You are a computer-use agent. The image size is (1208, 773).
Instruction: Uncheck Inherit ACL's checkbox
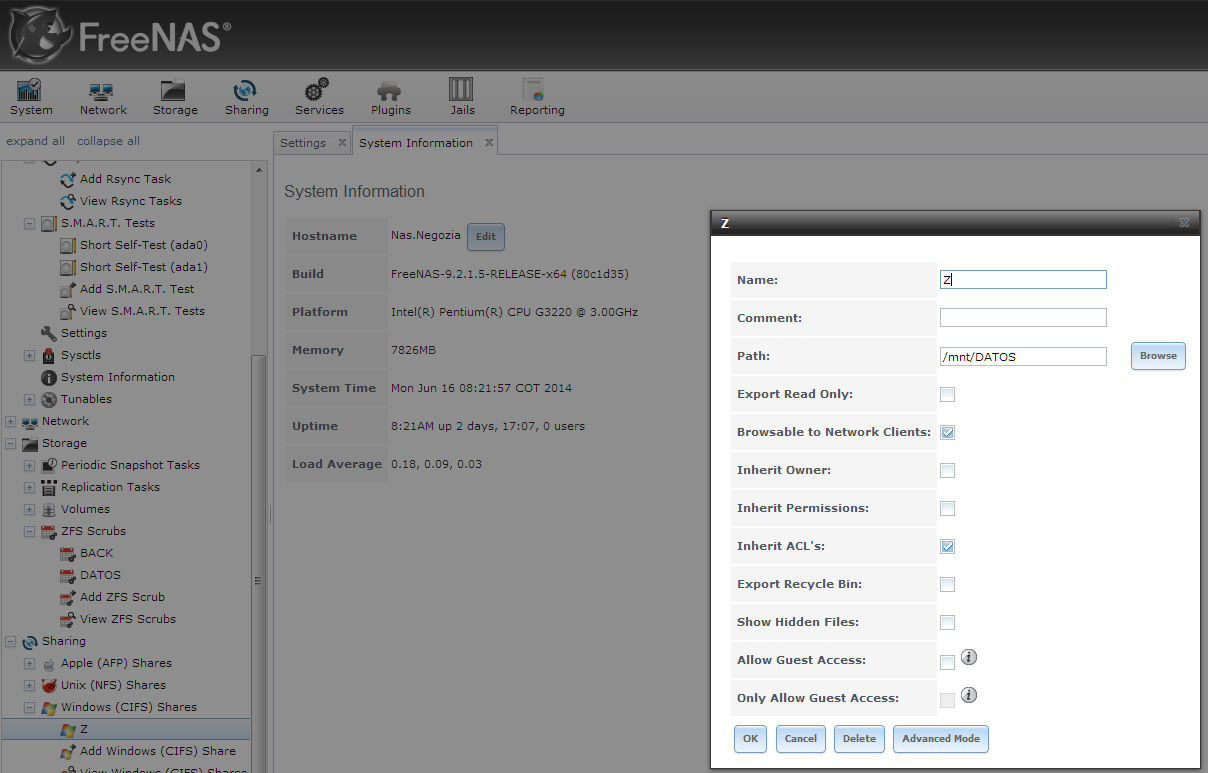pos(947,546)
